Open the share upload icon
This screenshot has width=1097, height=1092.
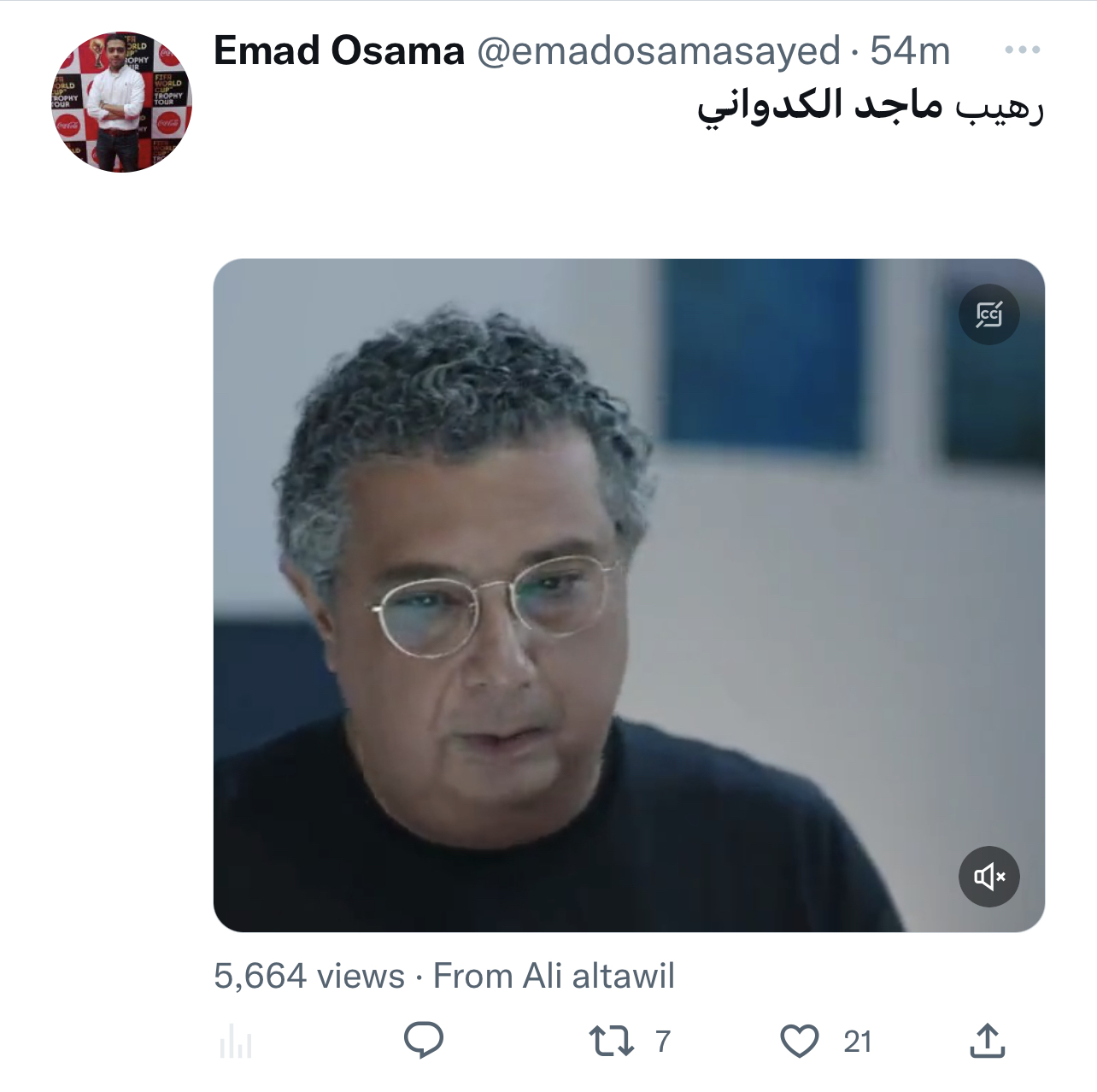point(988,1040)
